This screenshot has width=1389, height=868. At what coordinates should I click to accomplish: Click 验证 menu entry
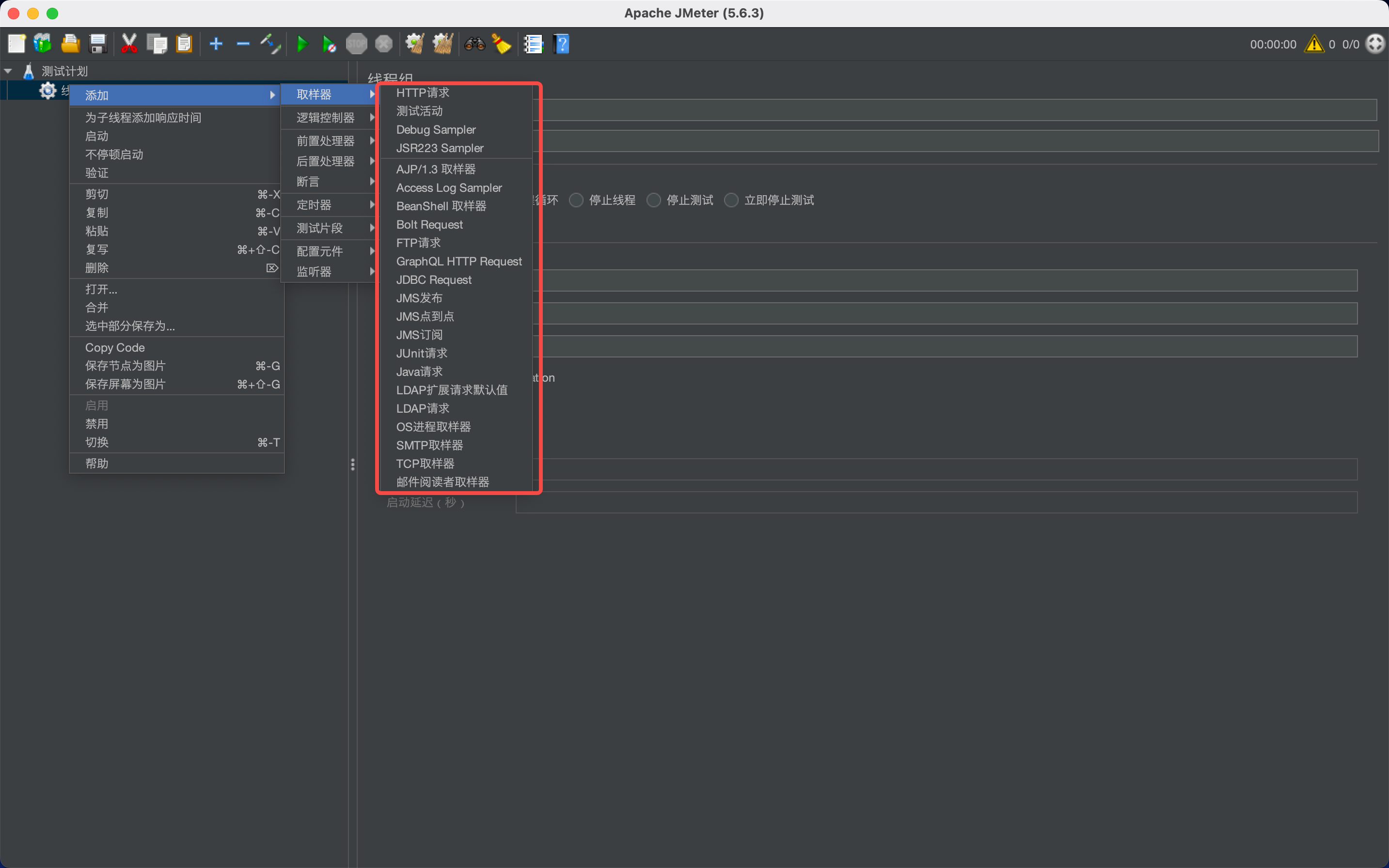click(177, 173)
